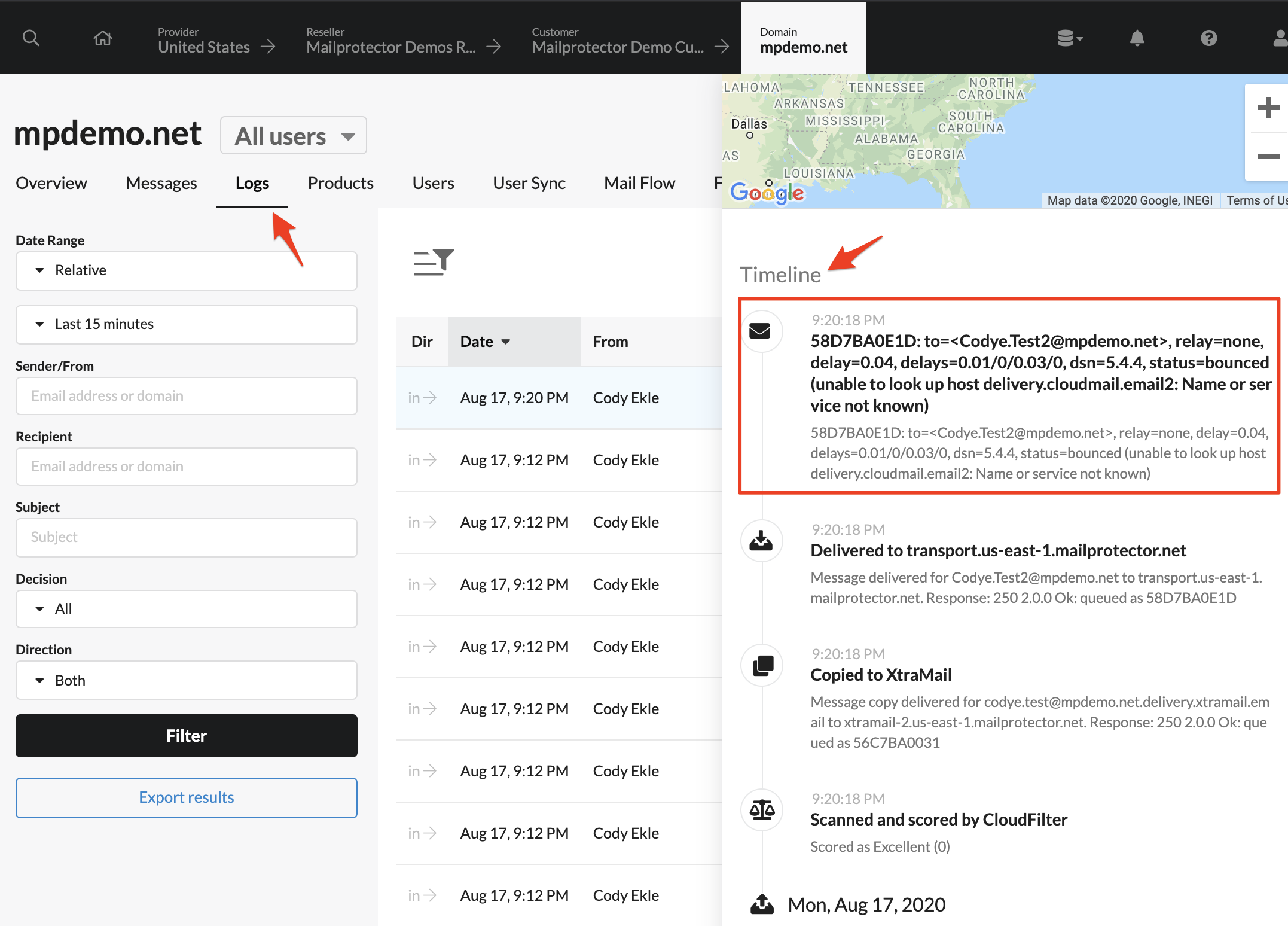
Task: Click the arrow after Provider United States
Action: pyautogui.click(x=268, y=47)
